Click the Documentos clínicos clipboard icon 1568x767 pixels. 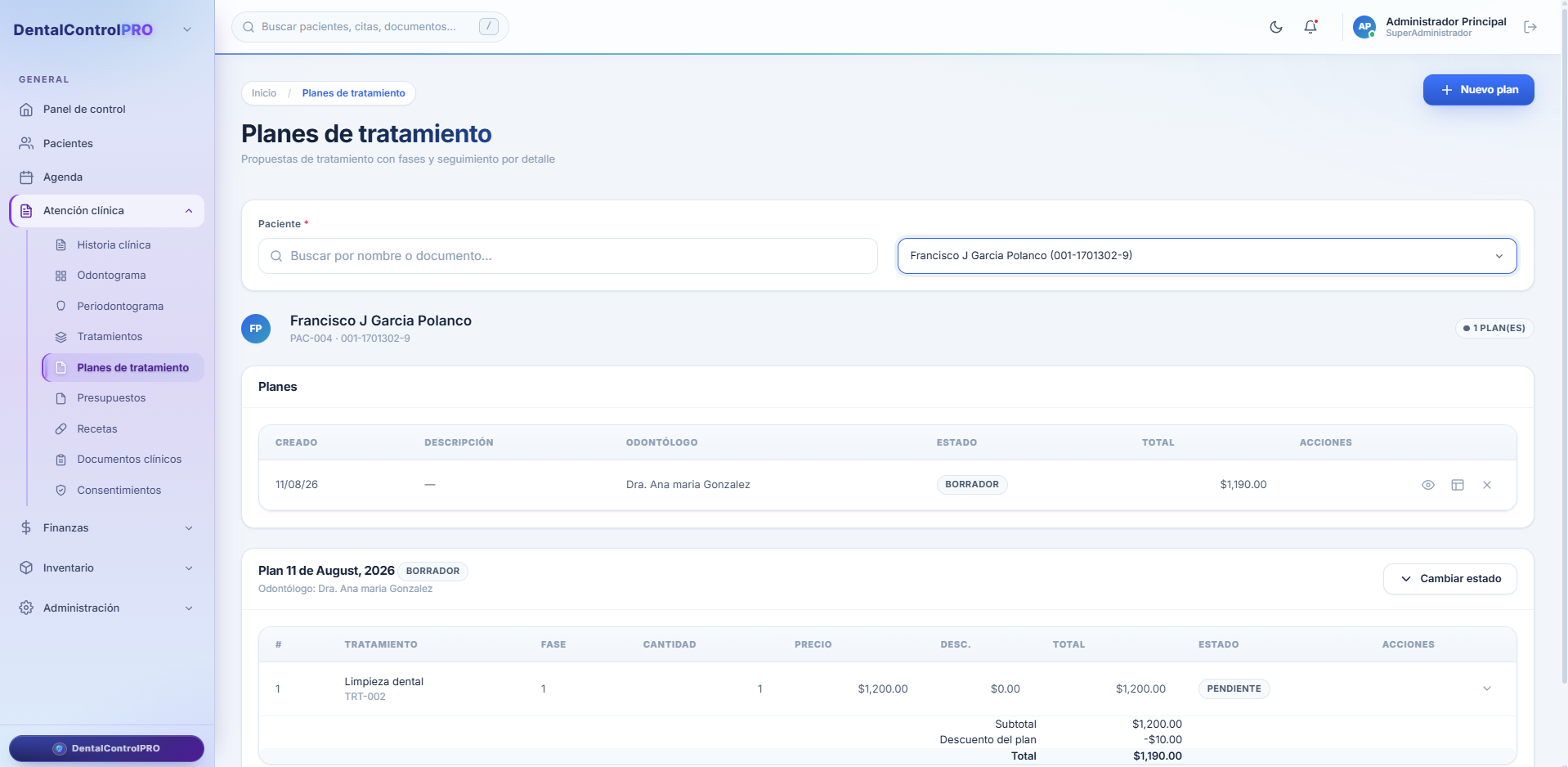click(x=60, y=460)
